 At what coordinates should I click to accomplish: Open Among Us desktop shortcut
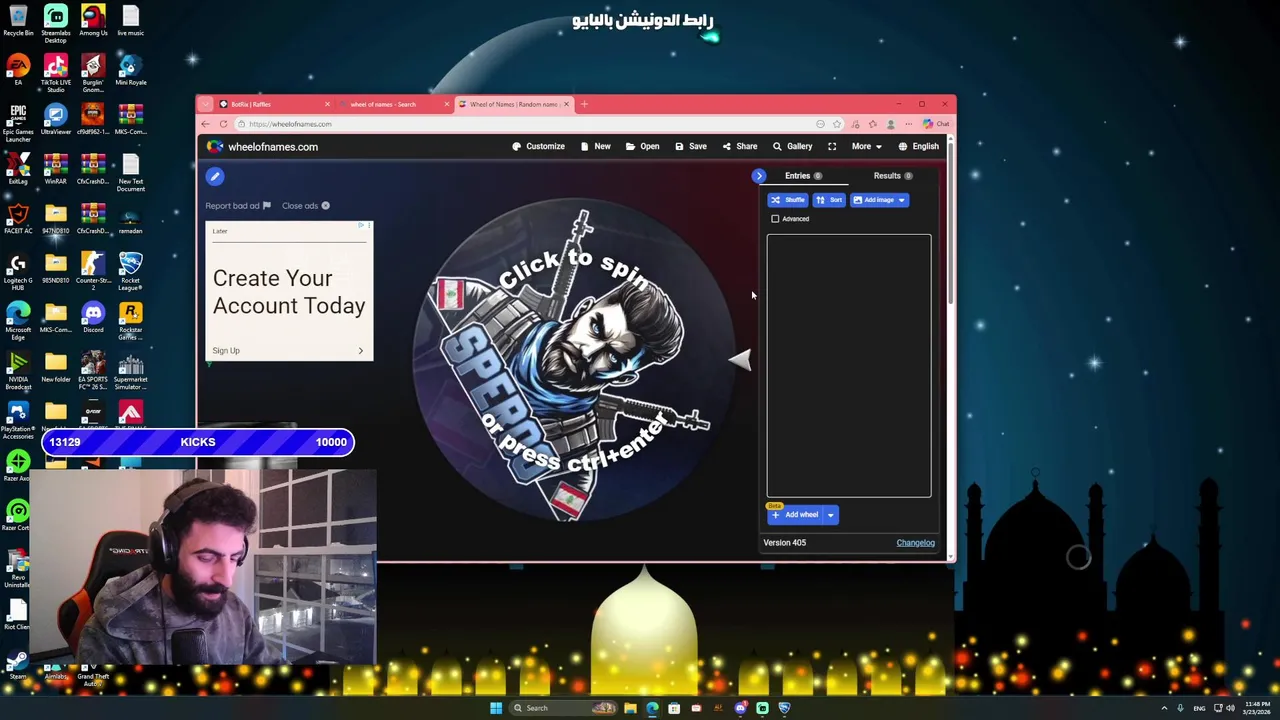pyautogui.click(x=93, y=22)
